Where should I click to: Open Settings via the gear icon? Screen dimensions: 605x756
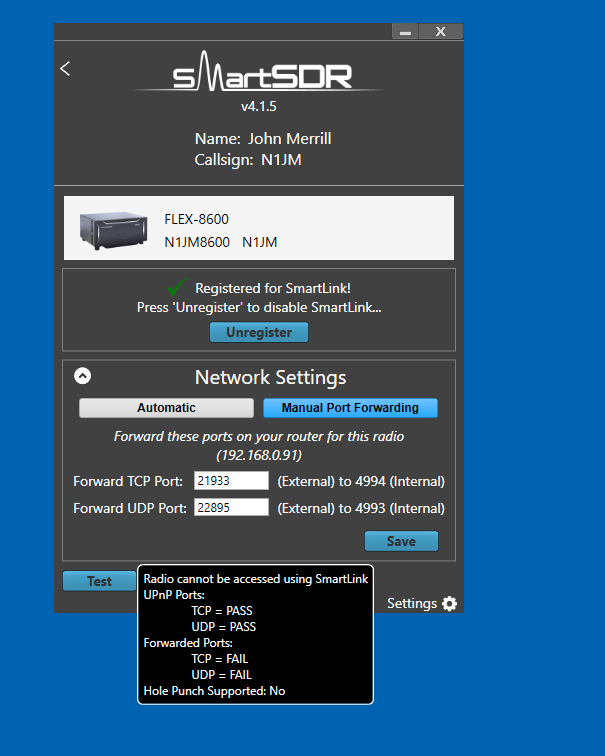click(x=449, y=603)
